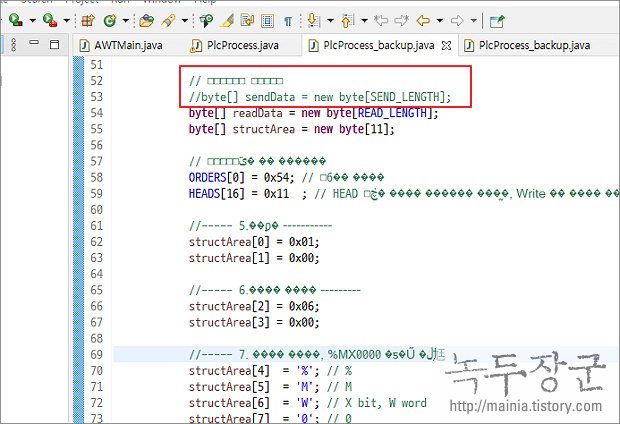Open the Back history dropdown
This screenshot has width=620, height=424.
(x=439, y=21)
